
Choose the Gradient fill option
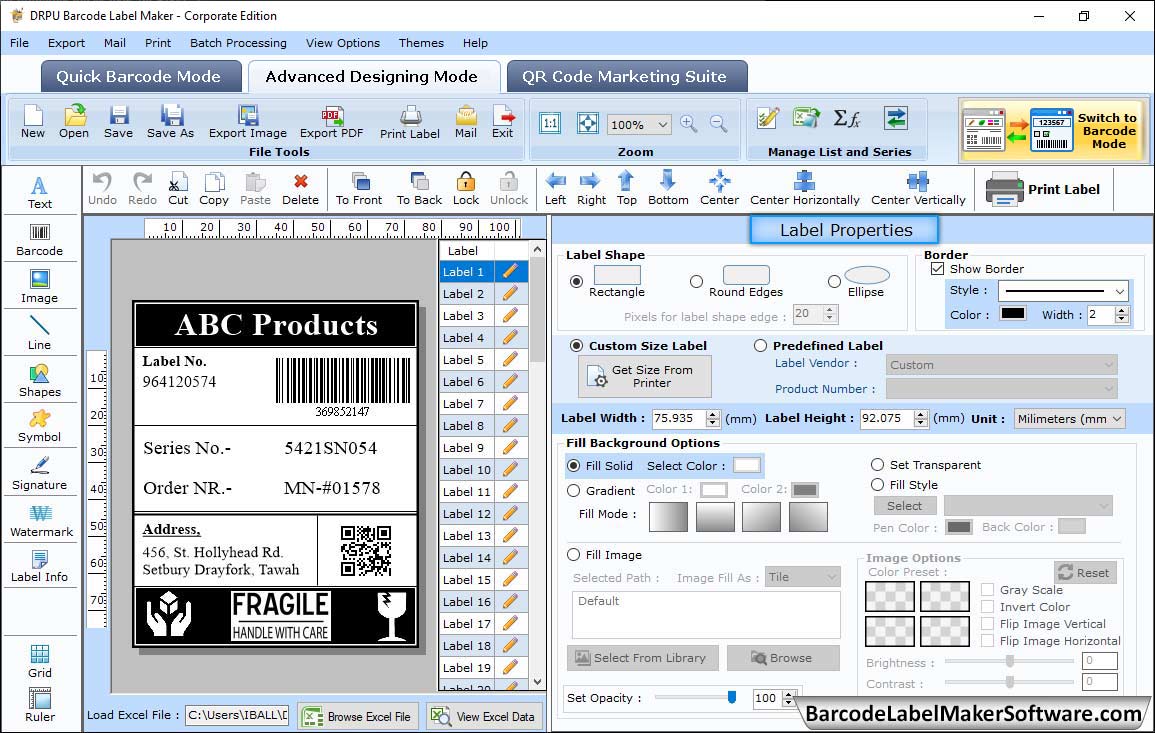[574, 491]
